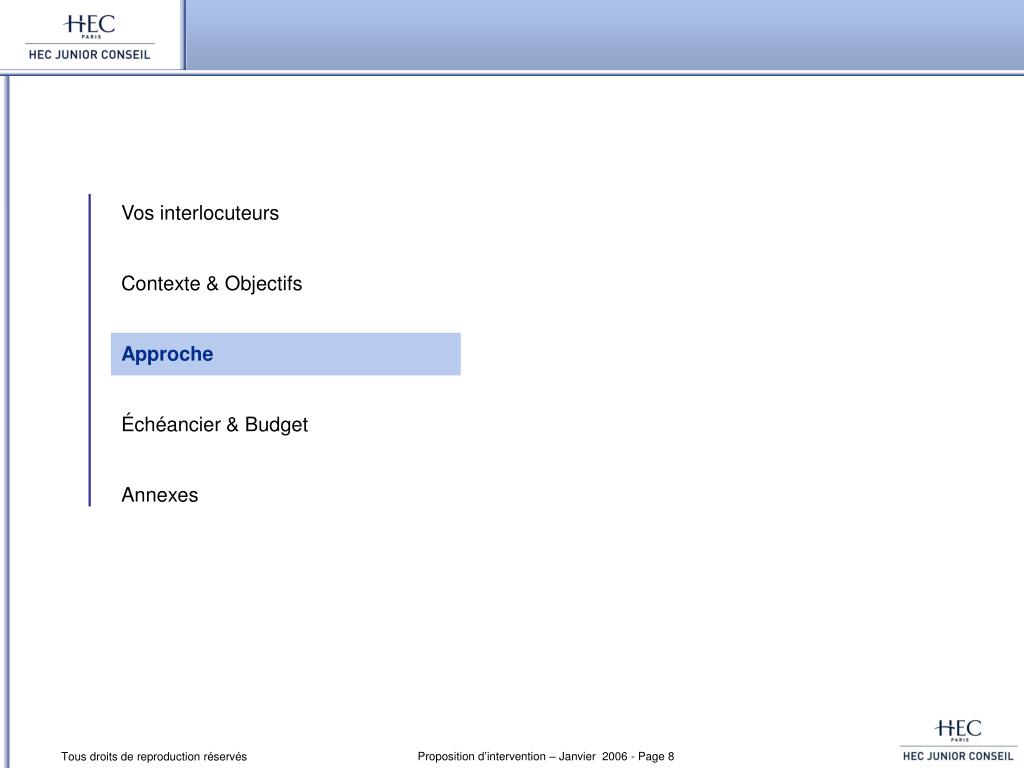Click the 'Proposition d'intervention – Janvier 2006 - Page 8' footer
Image resolution: width=1024 pixels, height=768 pixels.
coord(546,756)
